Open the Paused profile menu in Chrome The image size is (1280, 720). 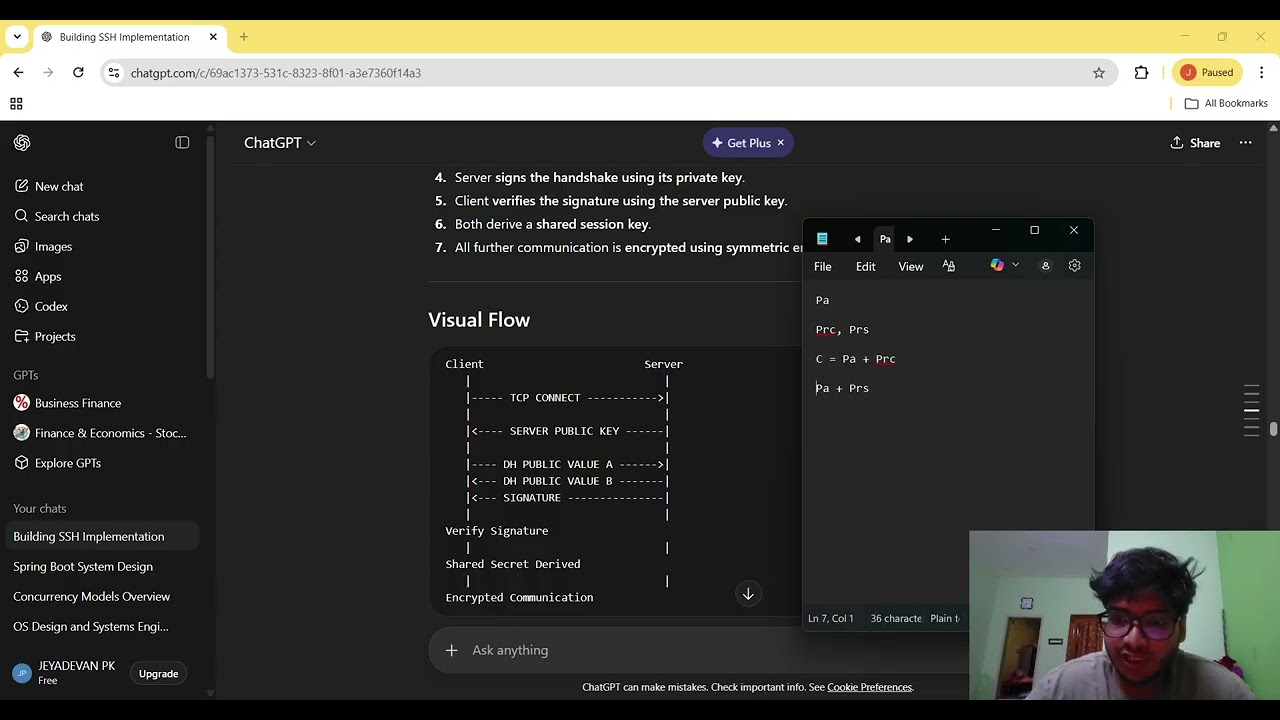click(x=1208, y=72)
